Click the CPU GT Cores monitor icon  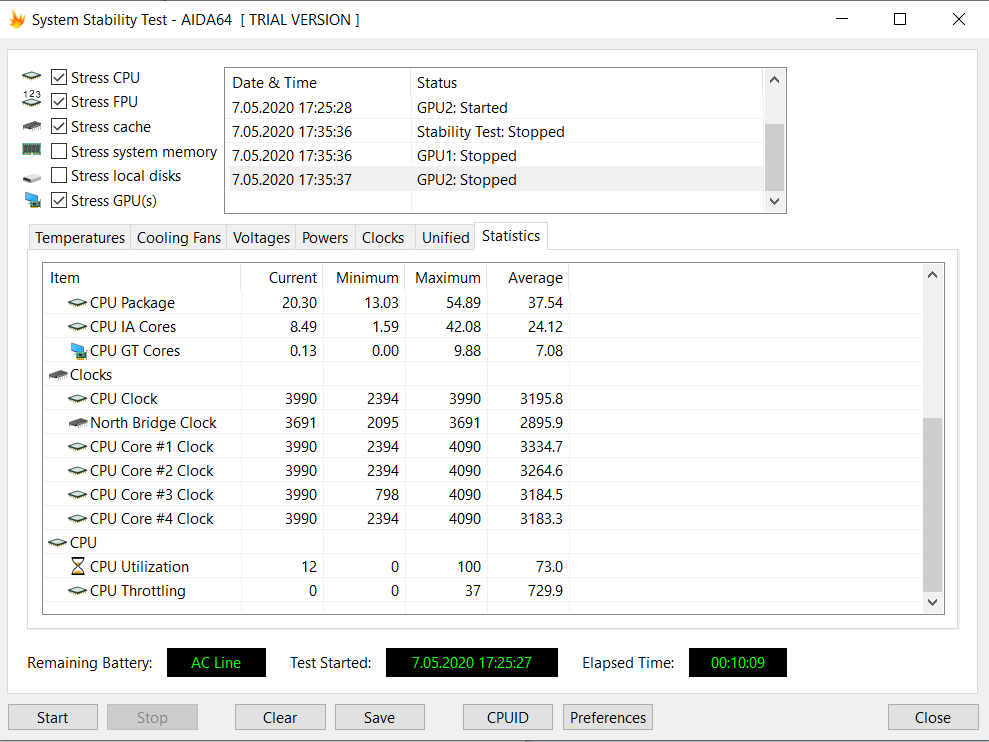[79, 351]
